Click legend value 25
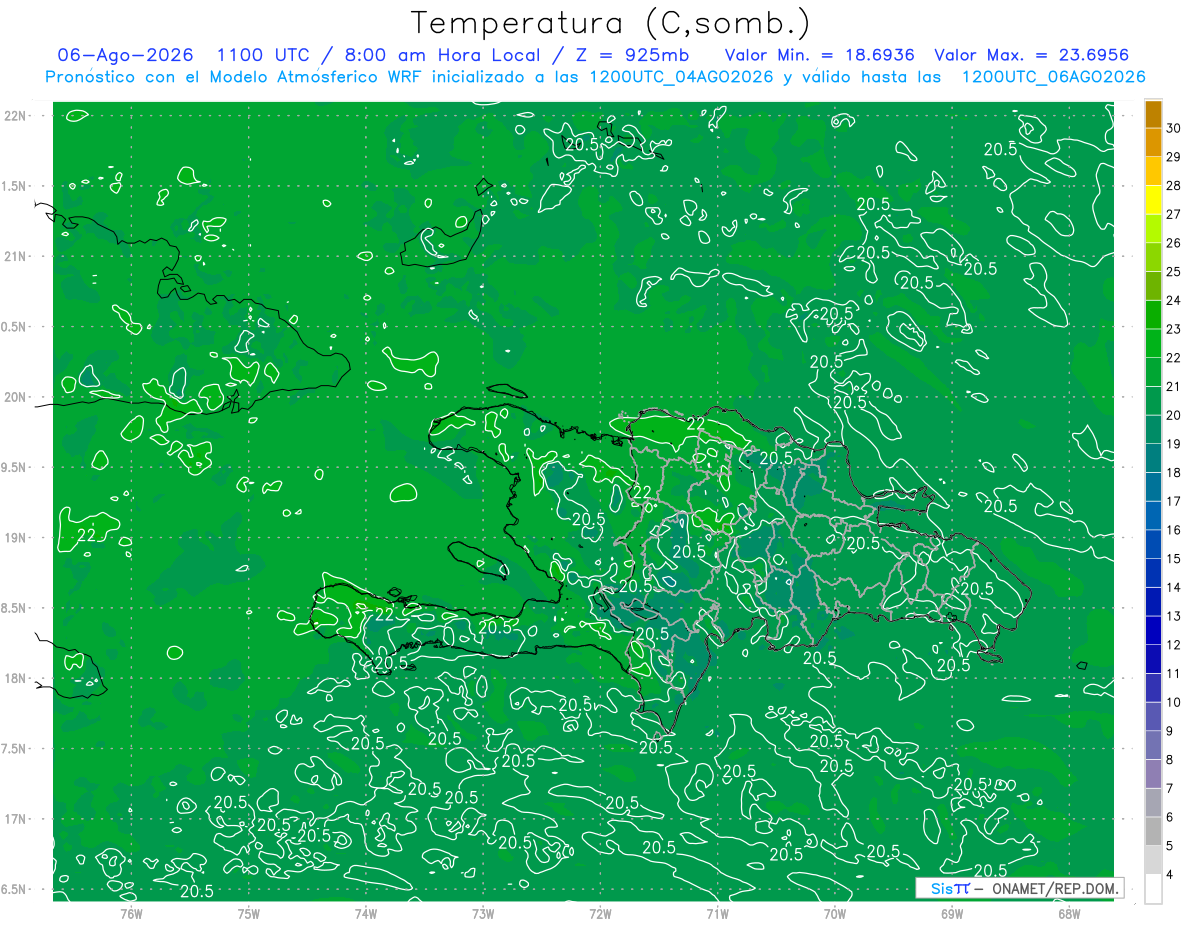Image resolution: width=1200 pixels, height=927 pixels. (x=1174, y=272)
